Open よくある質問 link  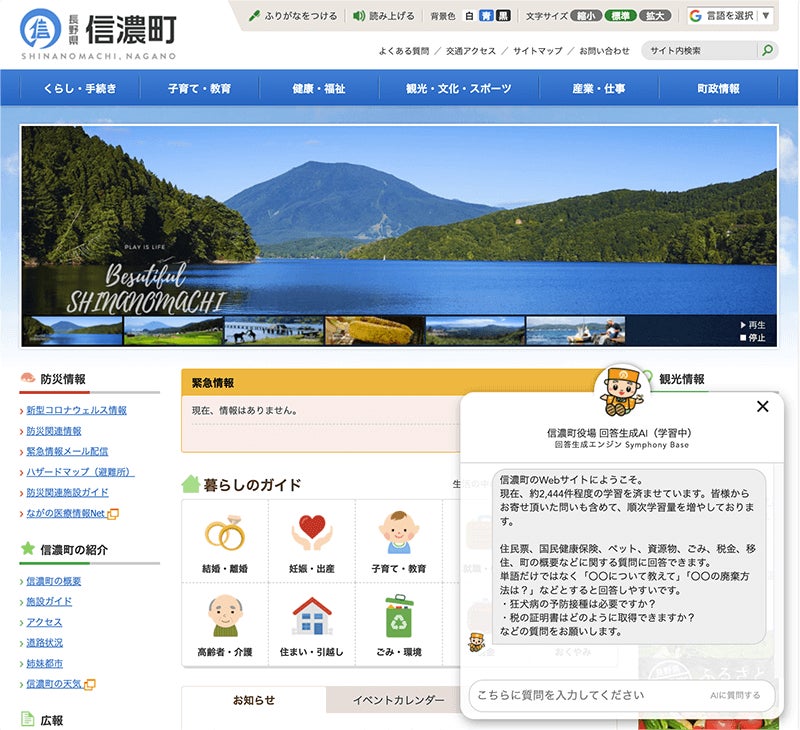click(x=404, y=51)
